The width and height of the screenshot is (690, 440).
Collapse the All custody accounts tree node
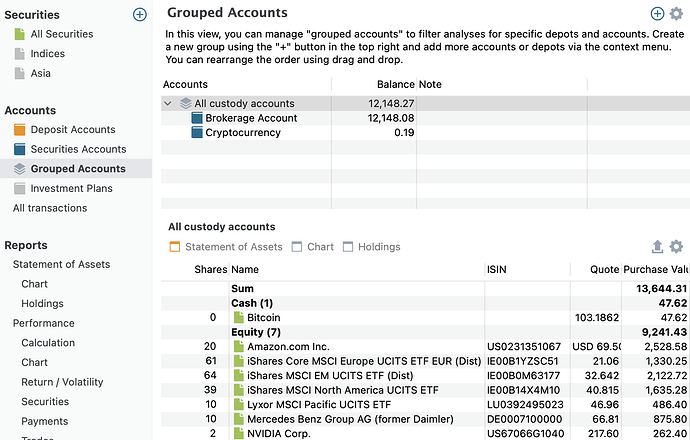tap(168, 103)
